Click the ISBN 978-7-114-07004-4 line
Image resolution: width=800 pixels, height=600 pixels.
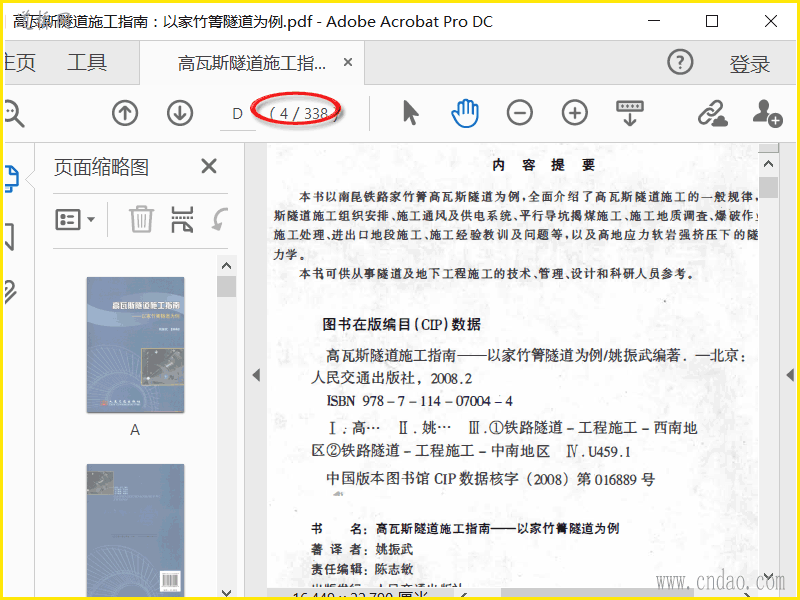tap(419, 401)
